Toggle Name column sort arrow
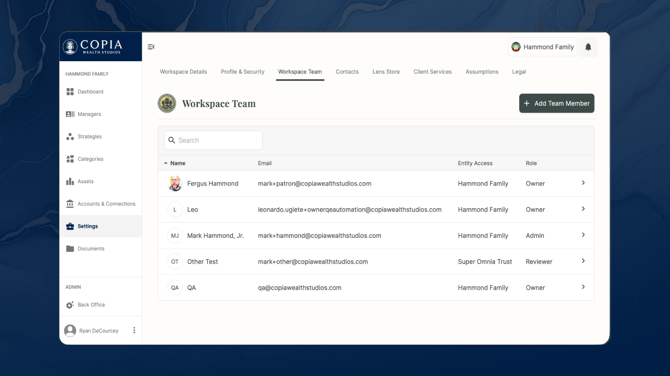This screenshot has height=376, width=670. coord(166,163)
